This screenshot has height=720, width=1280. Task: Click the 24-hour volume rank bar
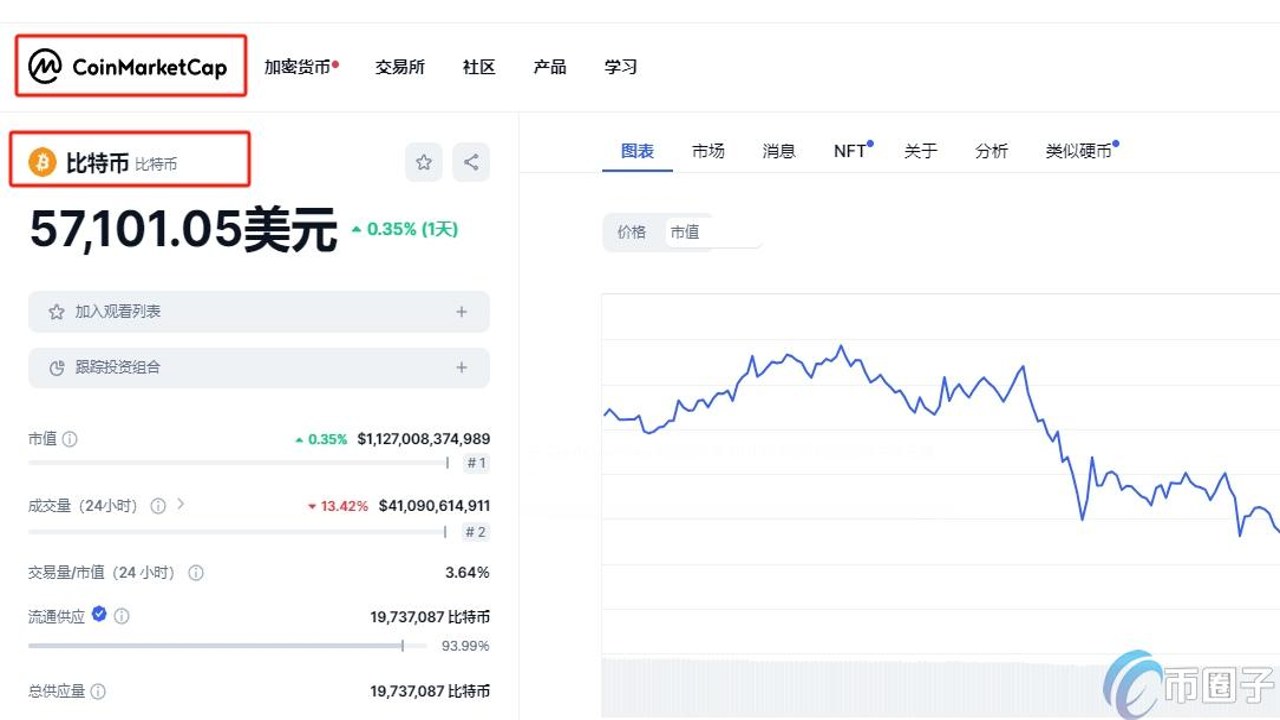[x=237, y=531]
